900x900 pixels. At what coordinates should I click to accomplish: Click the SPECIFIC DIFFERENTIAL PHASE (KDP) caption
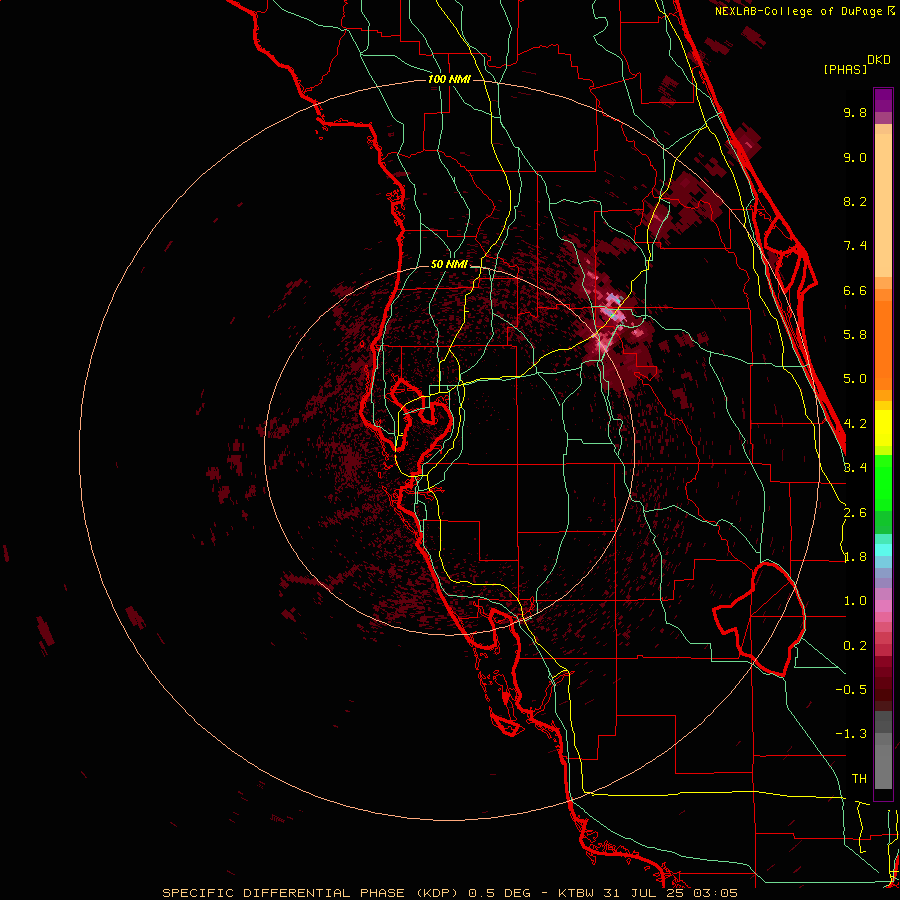(x=310, y=893)
